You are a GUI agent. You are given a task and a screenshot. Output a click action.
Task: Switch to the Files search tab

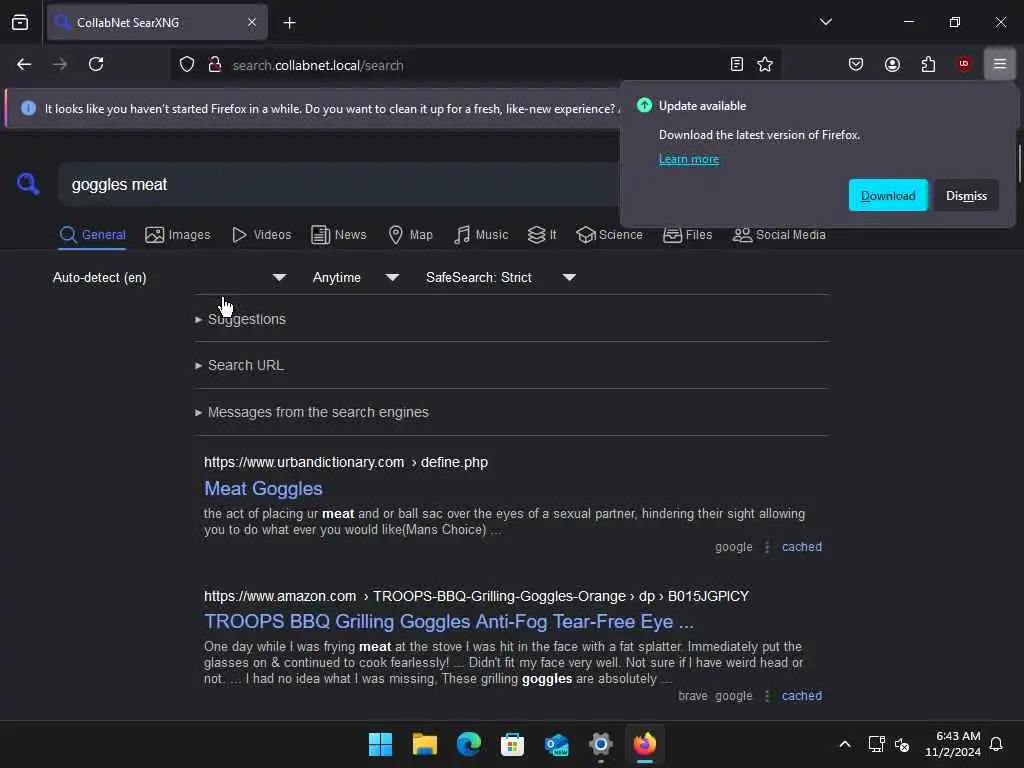(x=688, y=234)
